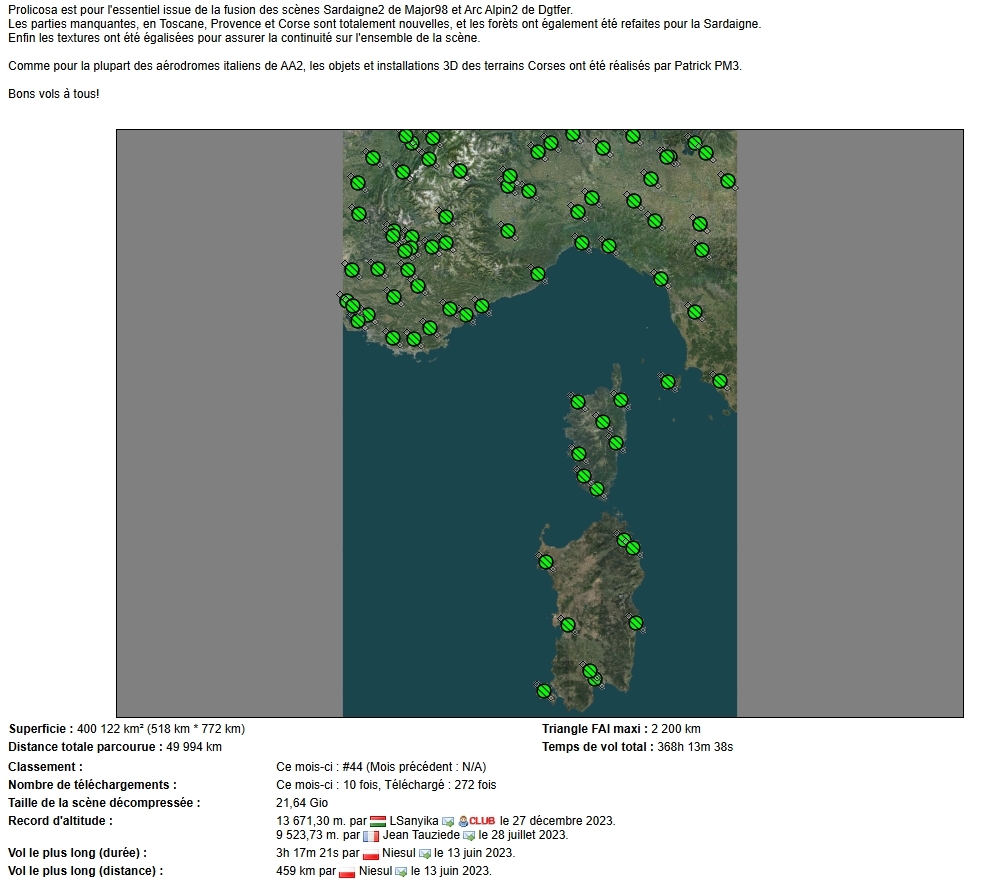Click the '9 523,73 m.' altitude value
The image size is (986, 882).
307,835
